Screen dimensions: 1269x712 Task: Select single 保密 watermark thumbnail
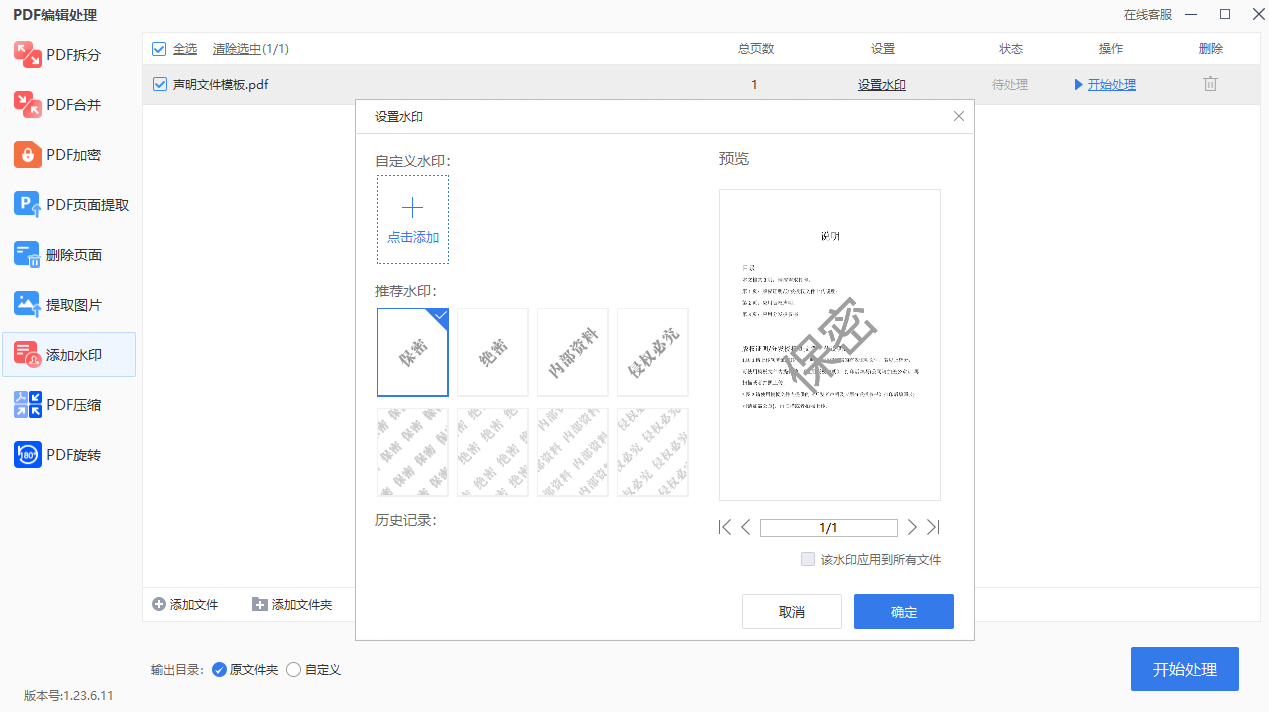413,352
